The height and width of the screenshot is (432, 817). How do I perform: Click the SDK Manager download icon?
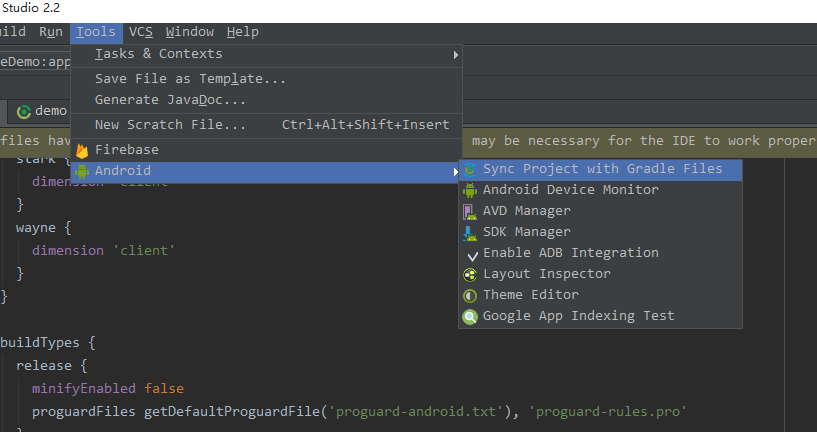point(469,233)
